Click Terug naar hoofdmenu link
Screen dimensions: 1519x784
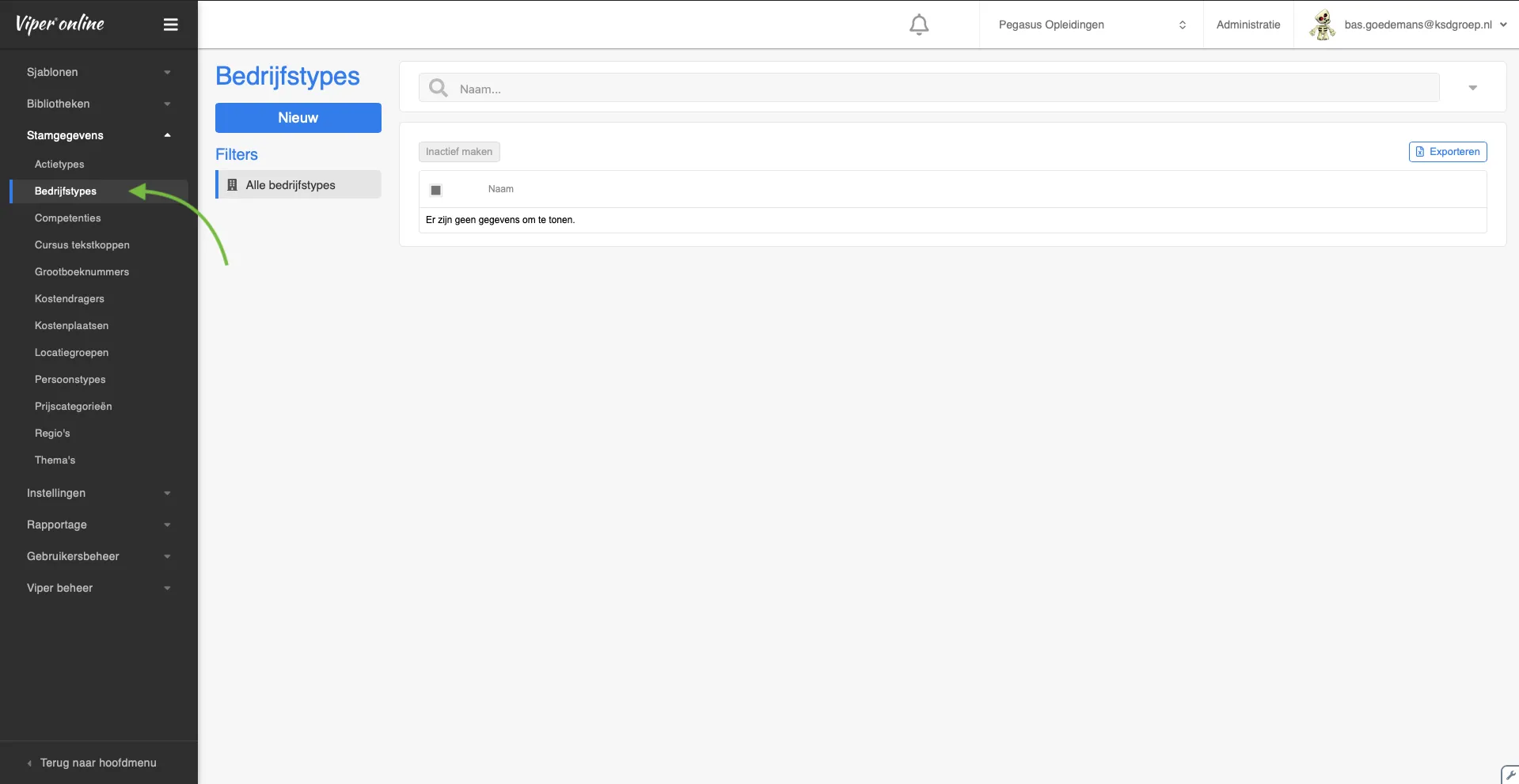pyautogui.click(x=98, y=763)
